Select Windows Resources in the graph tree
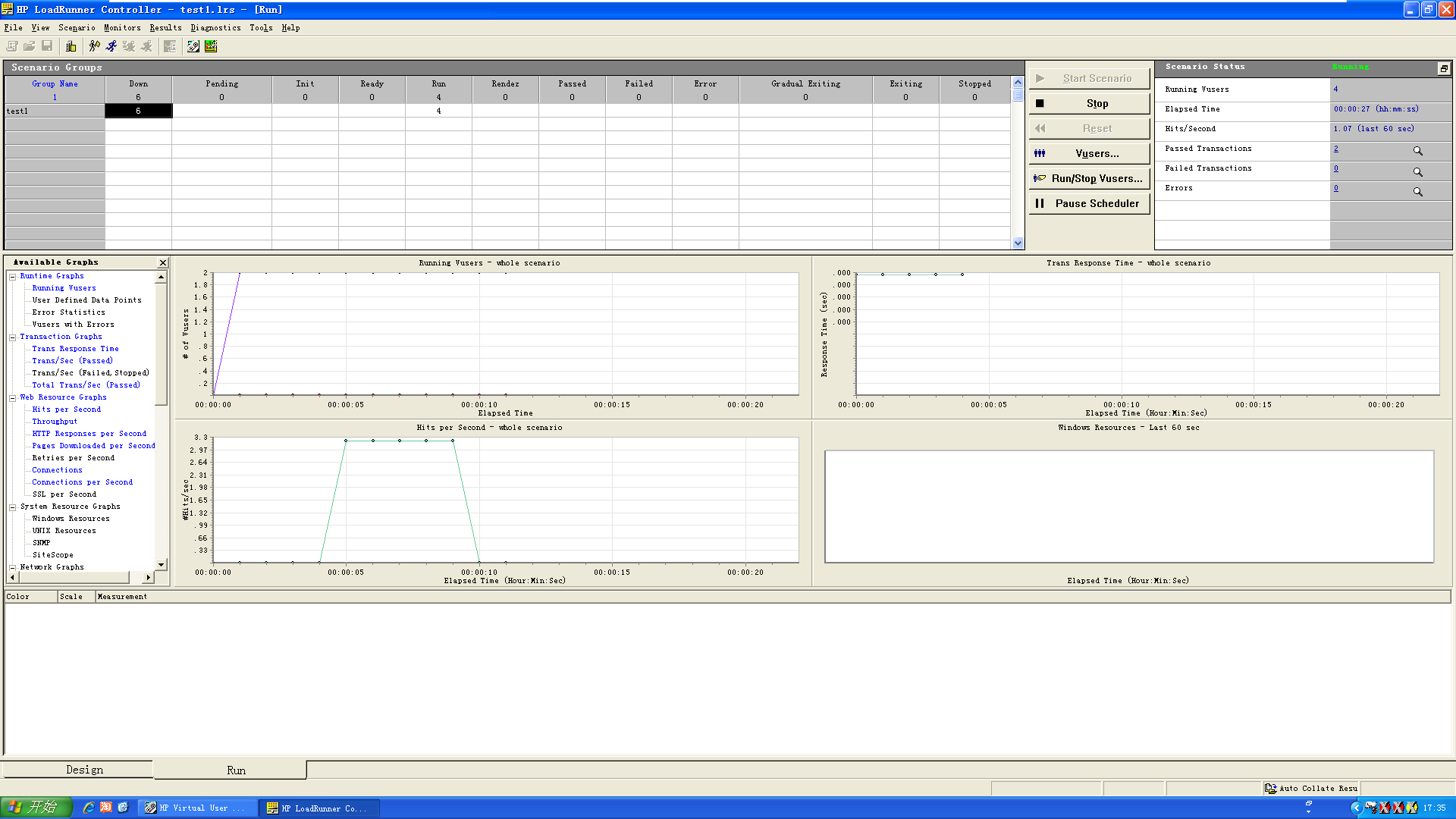Viewport: 1456px width, 819px height. (x=71, y=519)
